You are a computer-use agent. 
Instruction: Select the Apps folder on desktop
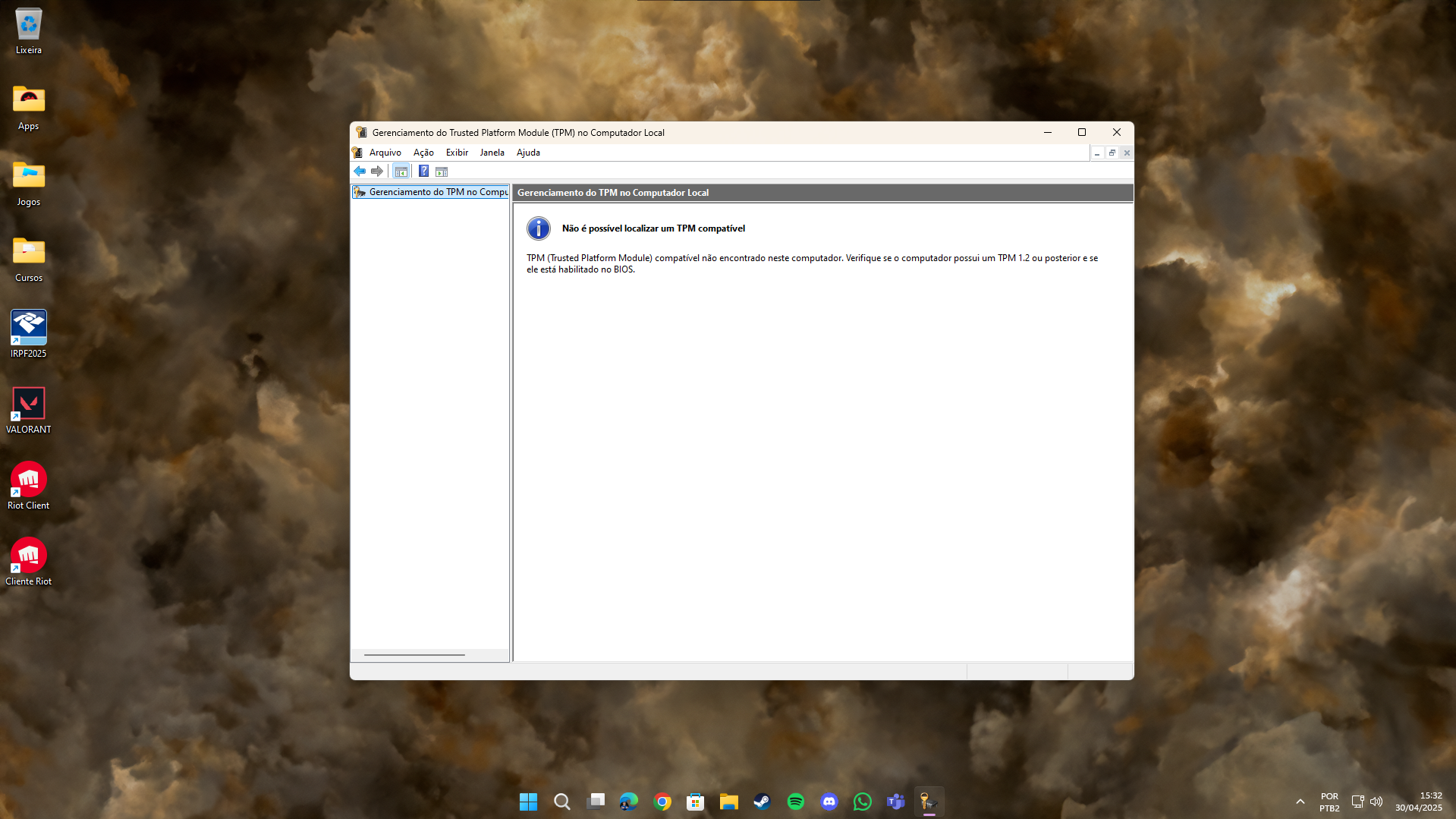29,108
